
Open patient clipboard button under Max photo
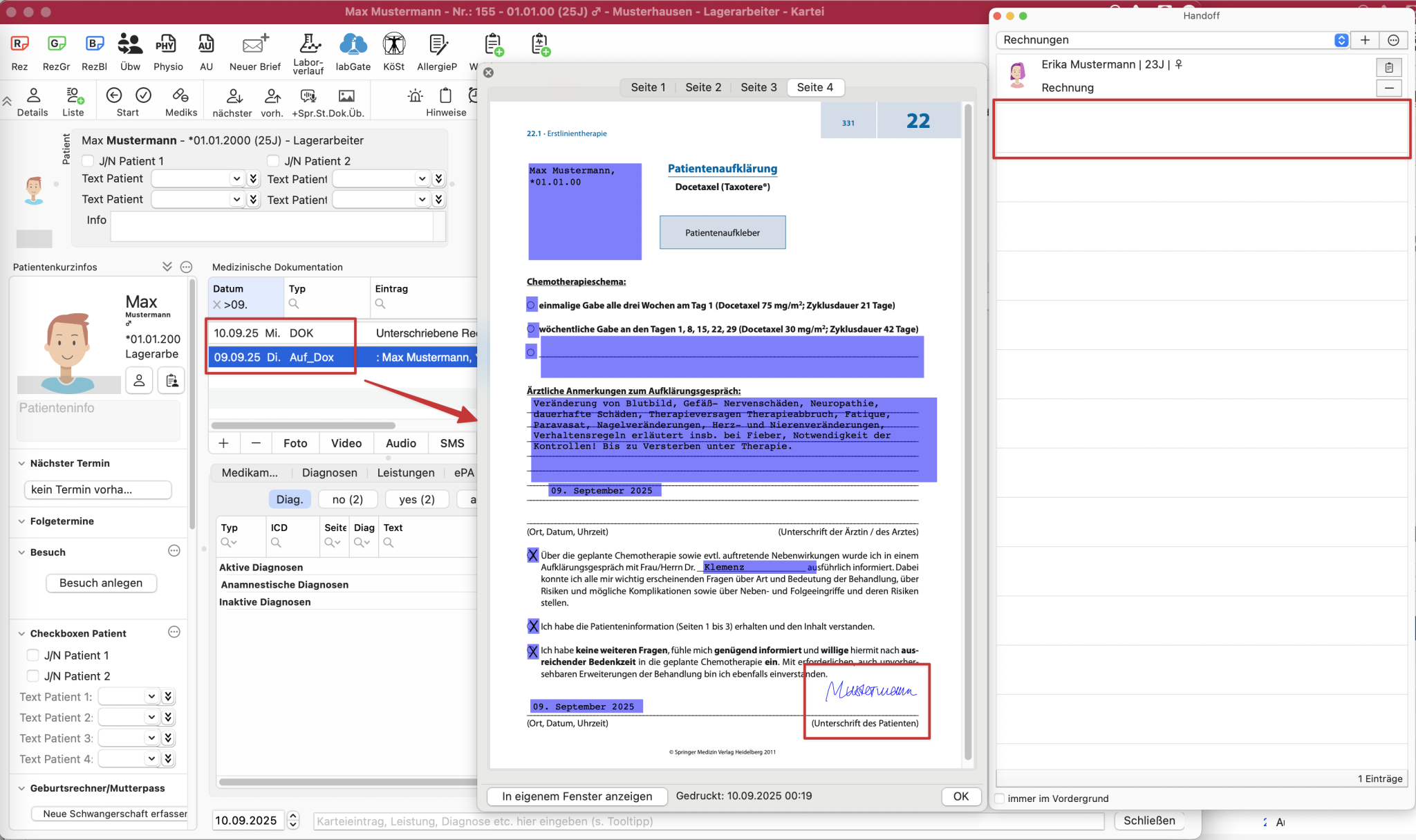coord(171,380)
